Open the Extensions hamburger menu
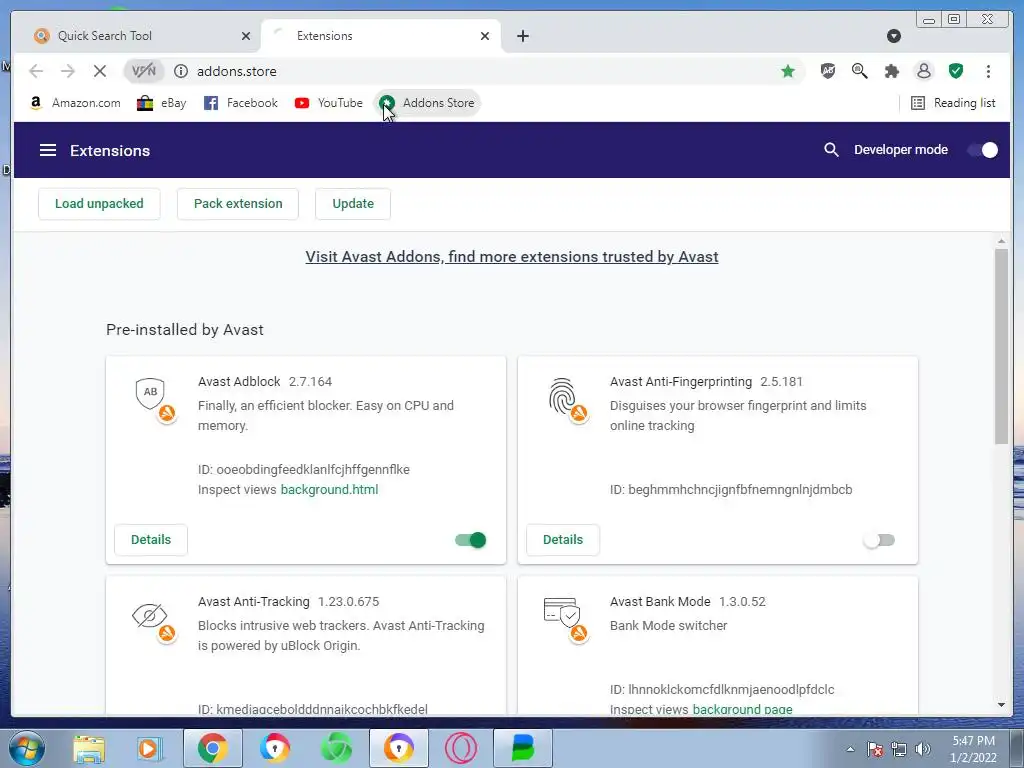Image resolution: width=1024 pixels, height=768 pixels. (x=48, y=150)
